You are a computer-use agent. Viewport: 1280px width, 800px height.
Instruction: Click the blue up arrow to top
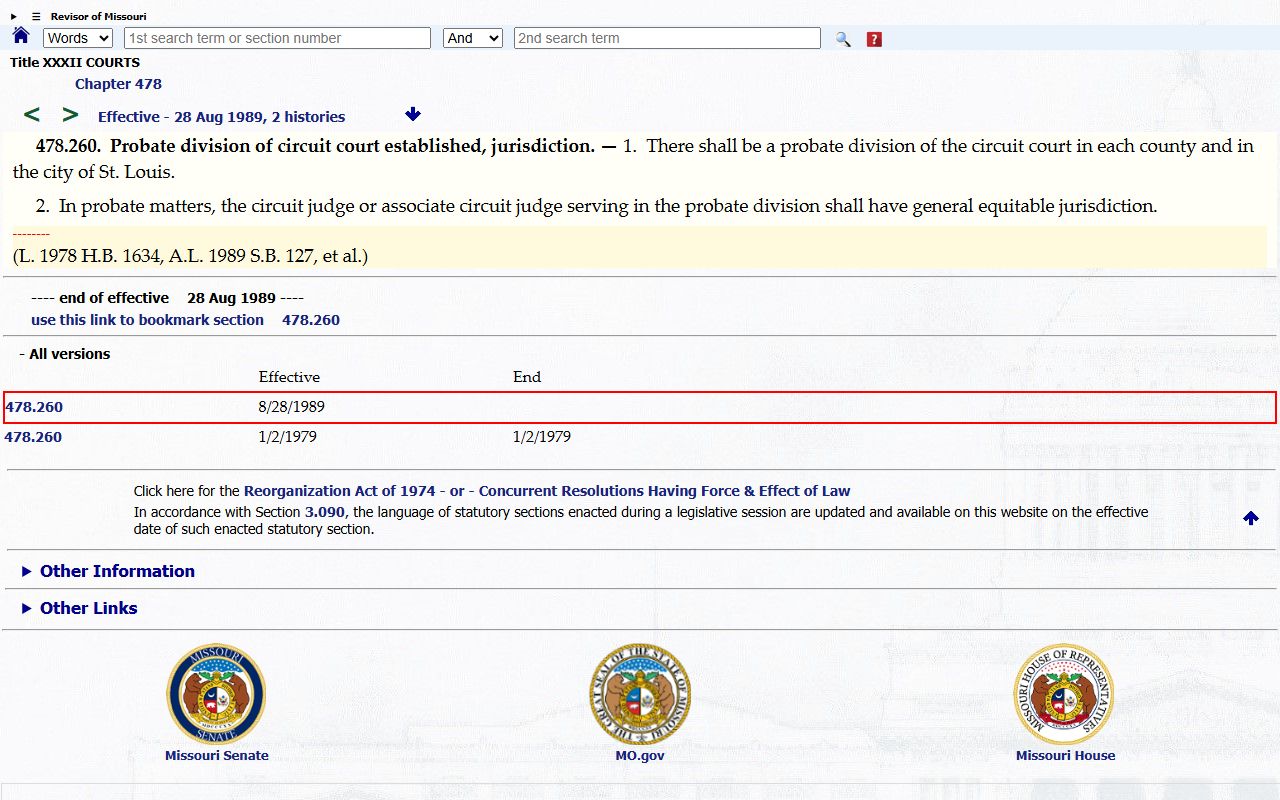[x=1251, y=518]
